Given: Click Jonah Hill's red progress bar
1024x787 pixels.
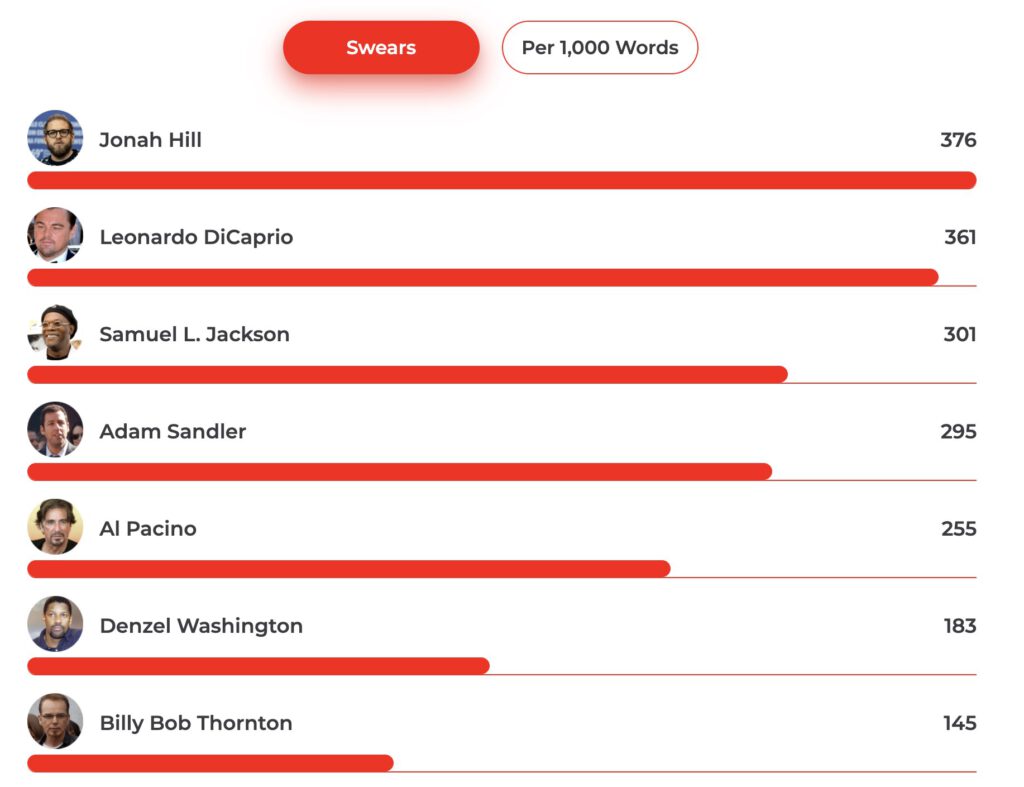Looking at the screenshot, I should pos(502,180).
